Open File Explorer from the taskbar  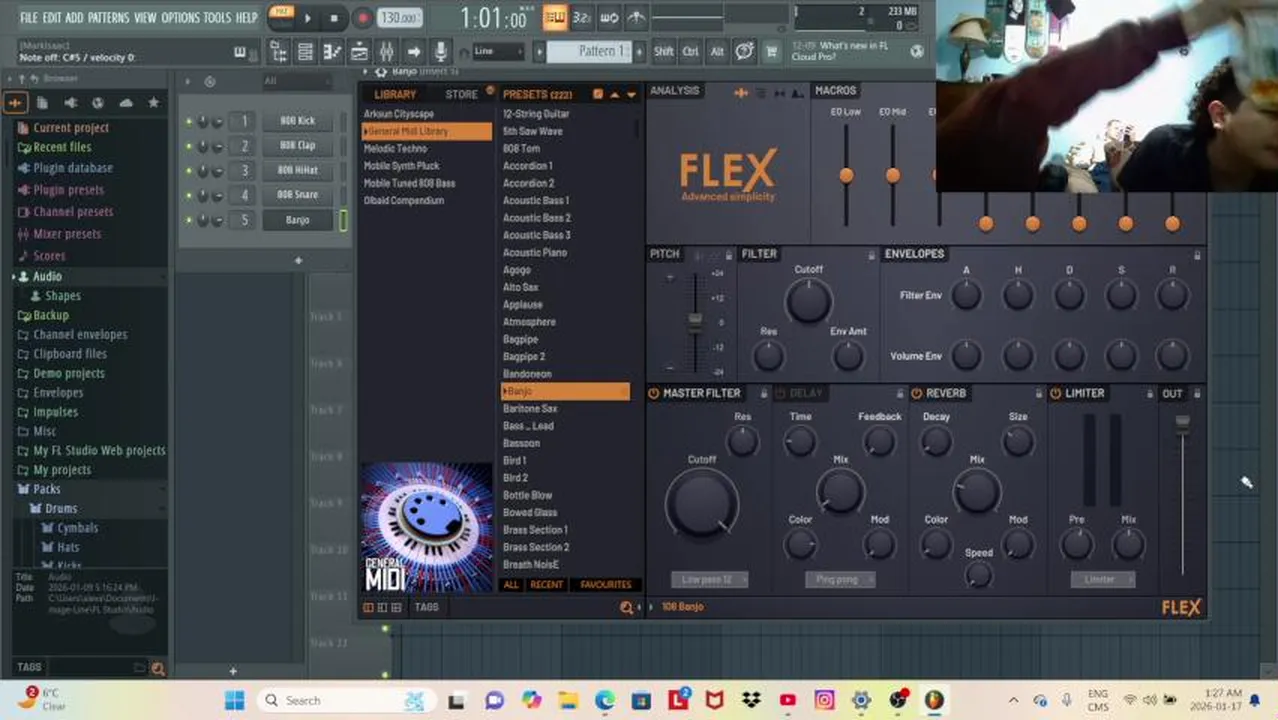[x=568, y=700]
